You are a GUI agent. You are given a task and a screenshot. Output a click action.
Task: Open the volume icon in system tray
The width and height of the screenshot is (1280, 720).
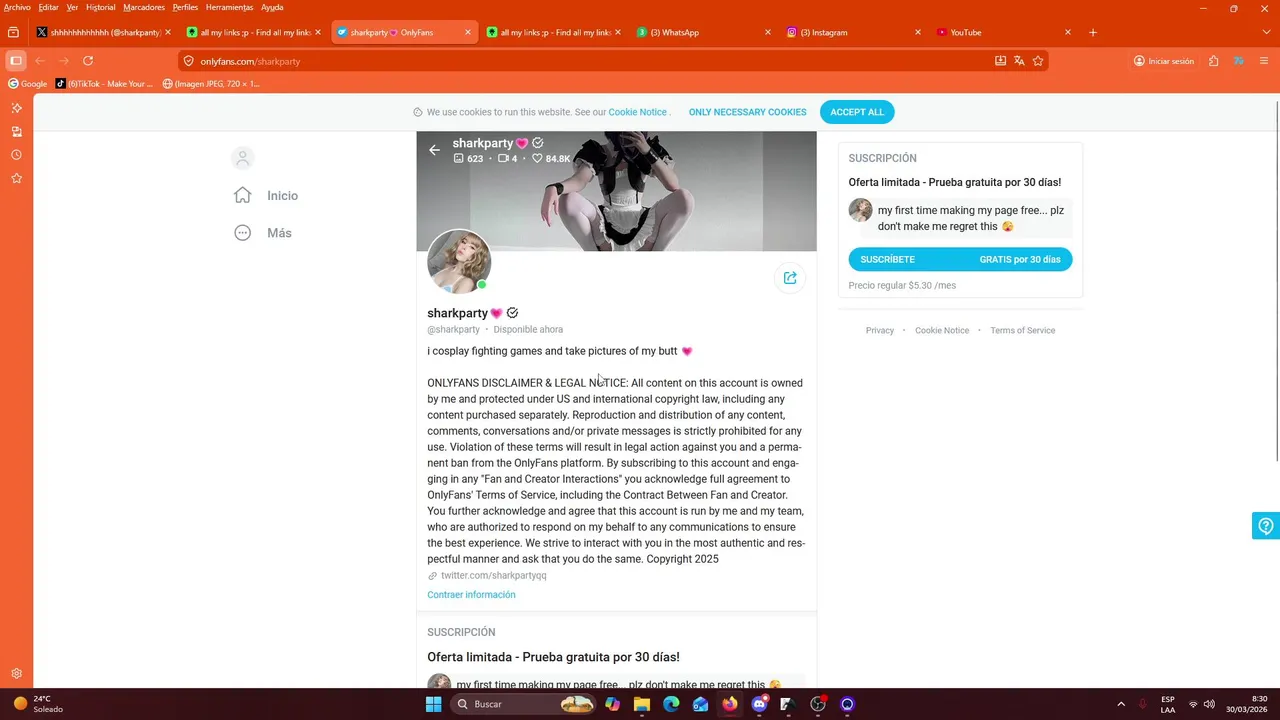click(1209, 704)
